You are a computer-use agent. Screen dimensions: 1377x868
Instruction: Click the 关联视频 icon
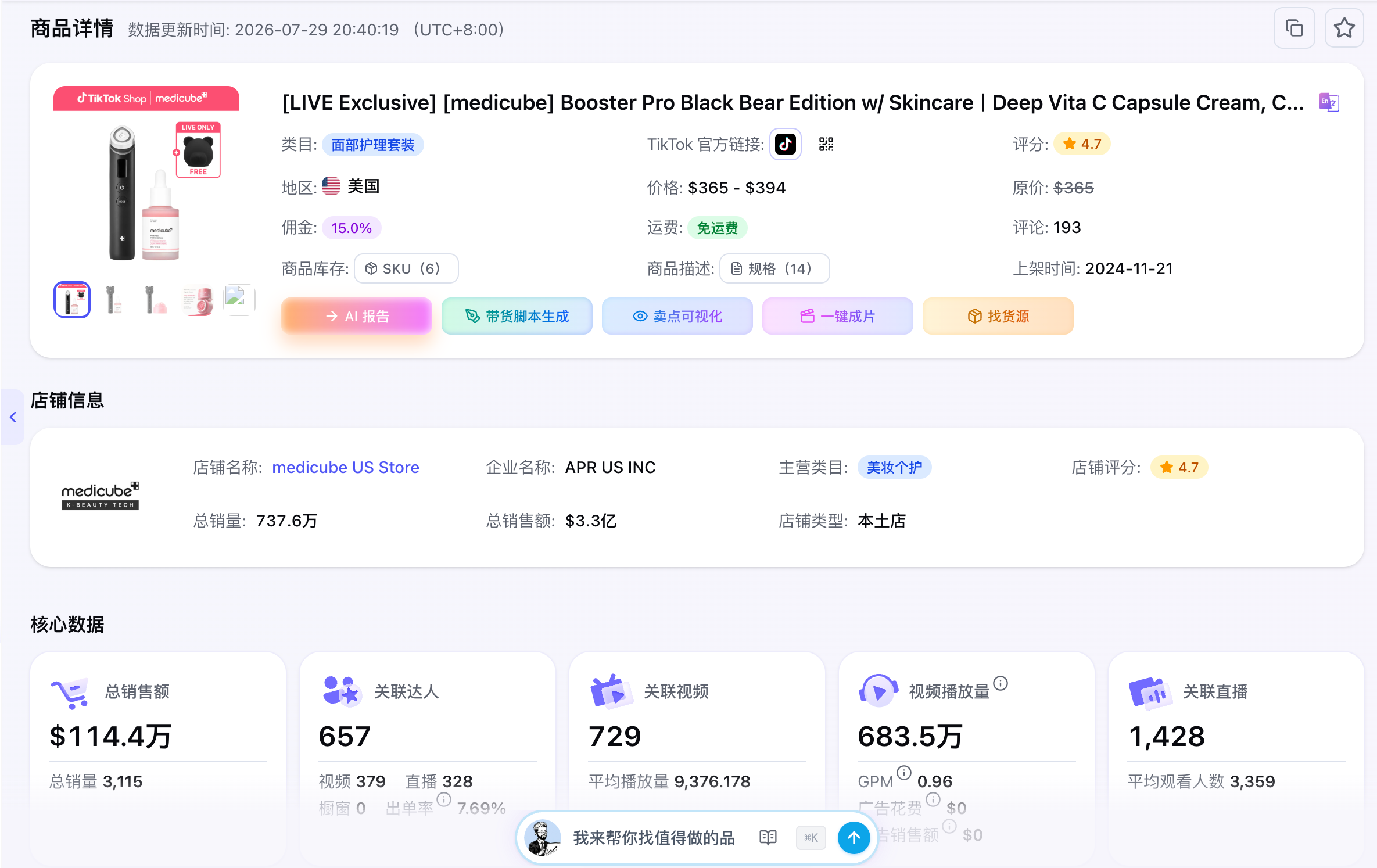click(611, 691)
